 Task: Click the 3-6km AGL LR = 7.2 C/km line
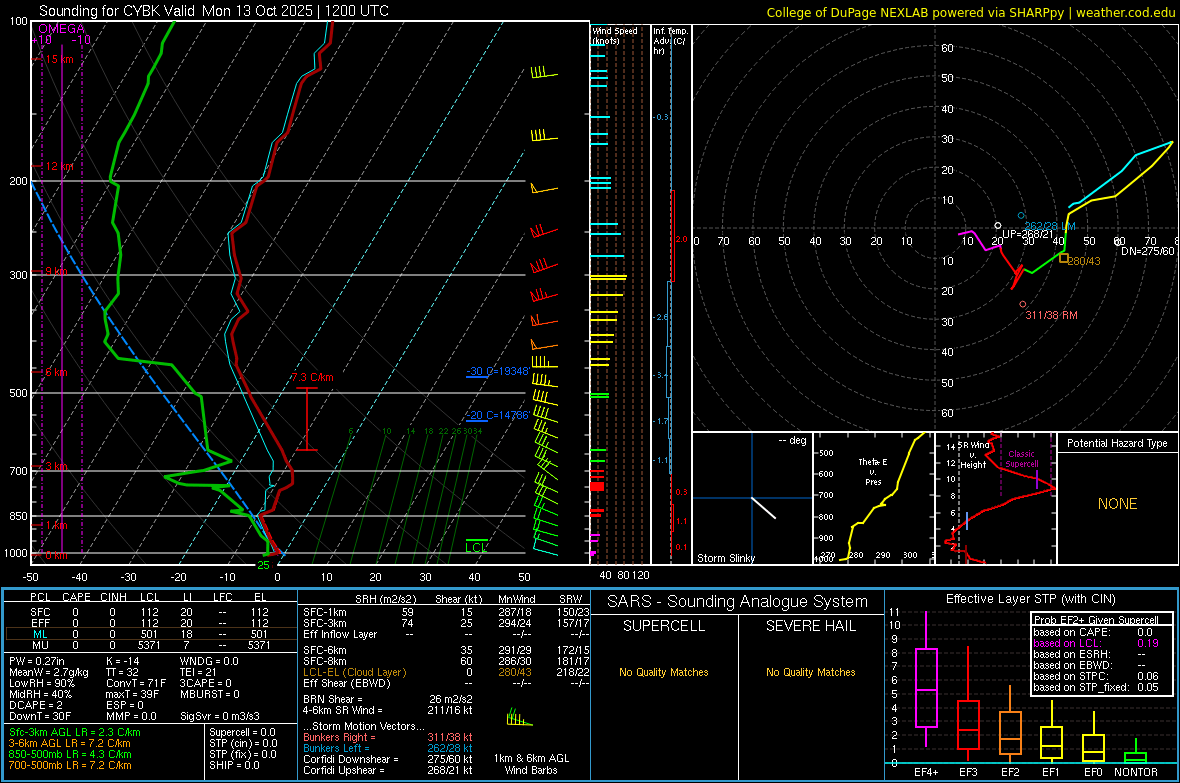(x=70, y=743)
